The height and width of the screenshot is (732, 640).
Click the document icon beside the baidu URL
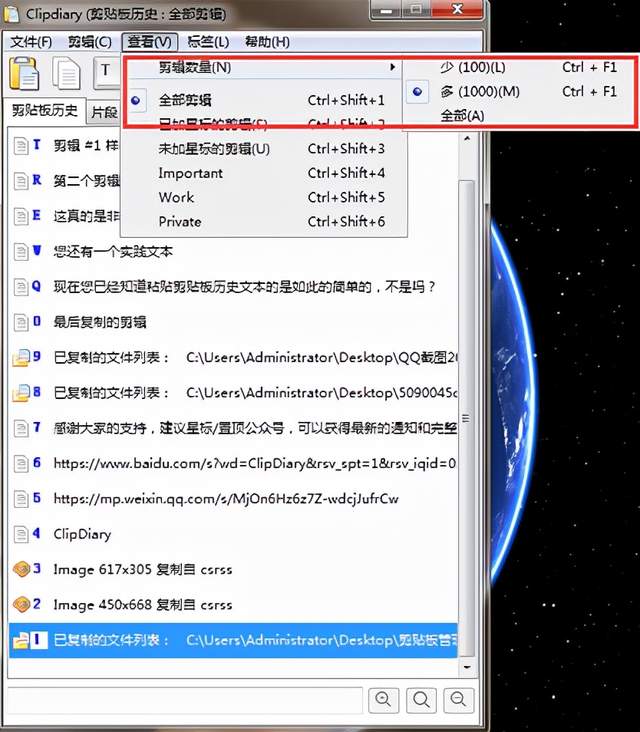coord(21,464)
